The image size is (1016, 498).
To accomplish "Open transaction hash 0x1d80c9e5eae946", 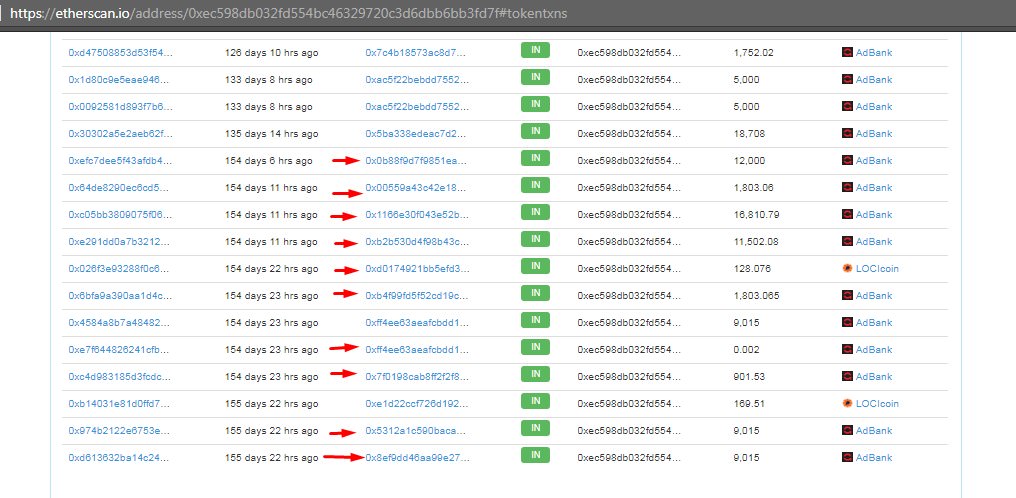I will (x=121, y=80).
